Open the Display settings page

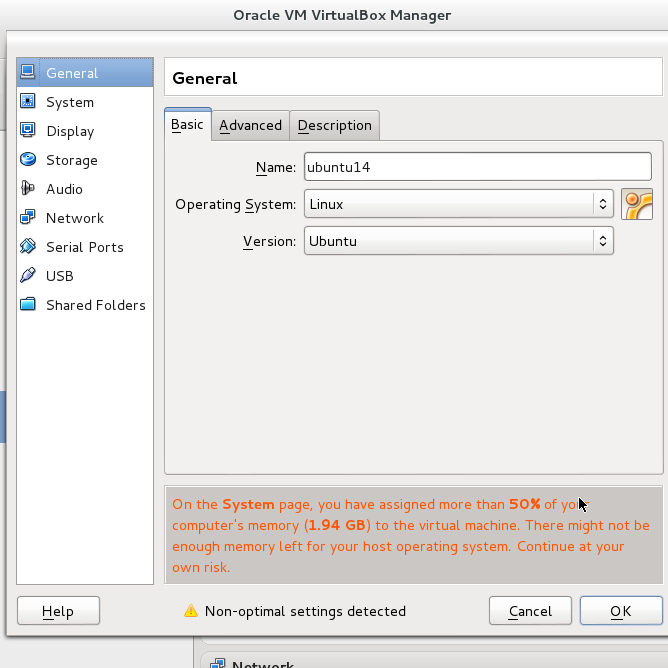point(85,131)
